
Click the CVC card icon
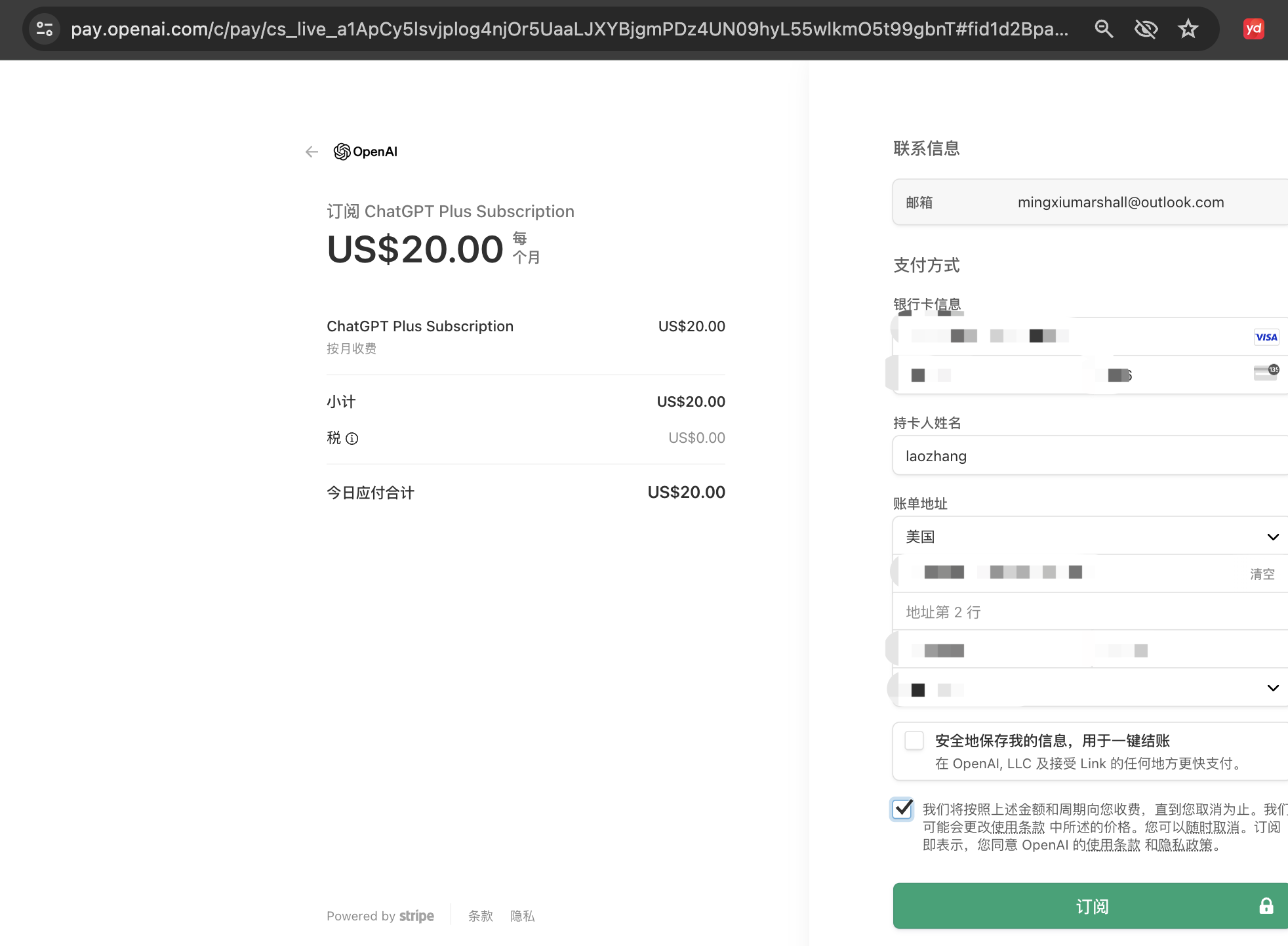point(1266,373)
